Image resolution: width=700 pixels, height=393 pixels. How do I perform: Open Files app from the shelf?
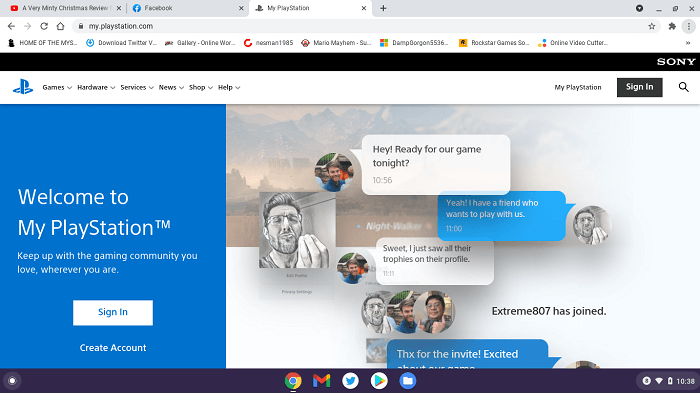point(408,381)
